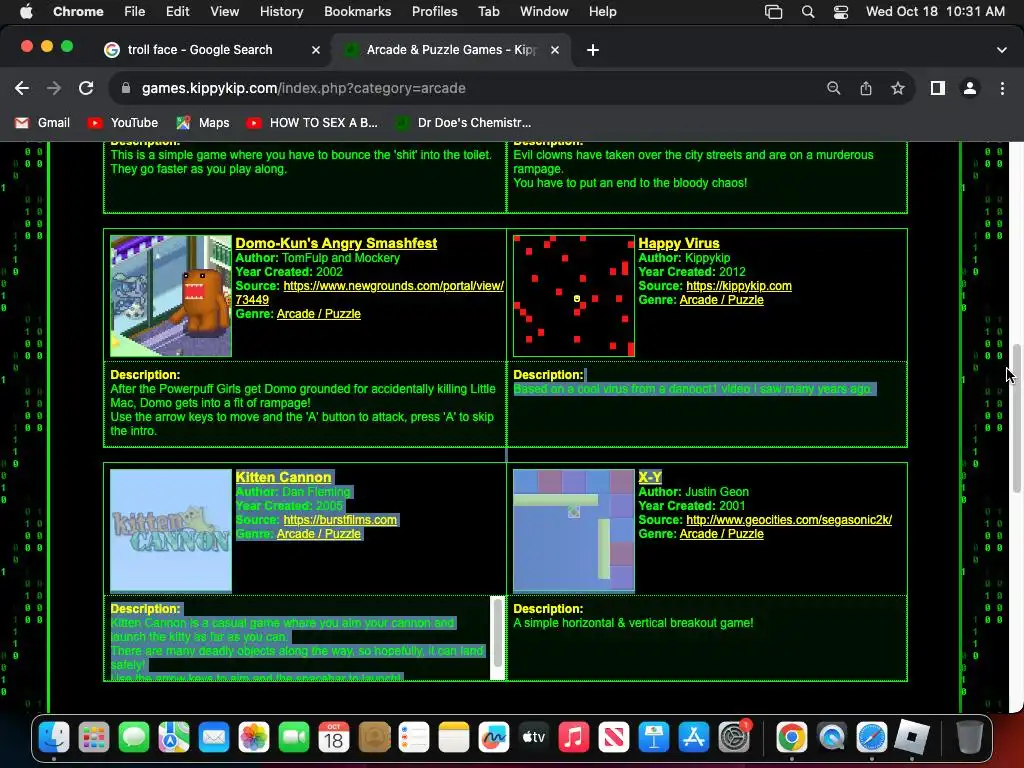Click the Happy Virus game thumbnail
1024x768 pixels.
[x=574, y=296]
